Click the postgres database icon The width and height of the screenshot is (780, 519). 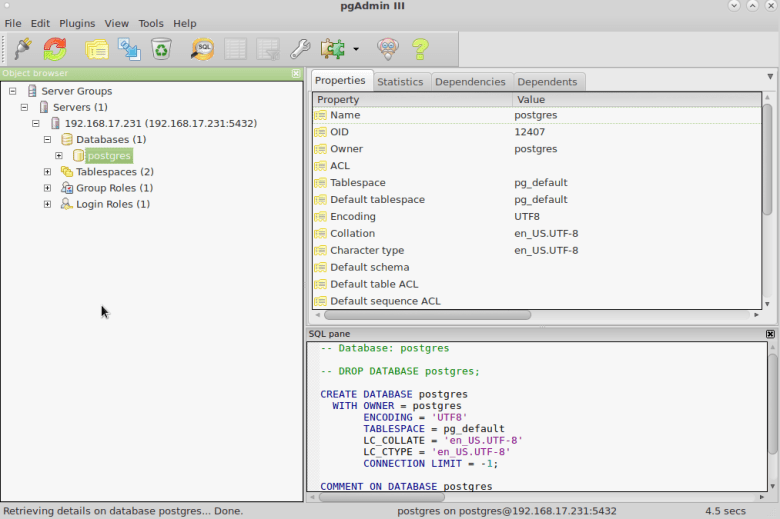[x=78, y=156]
